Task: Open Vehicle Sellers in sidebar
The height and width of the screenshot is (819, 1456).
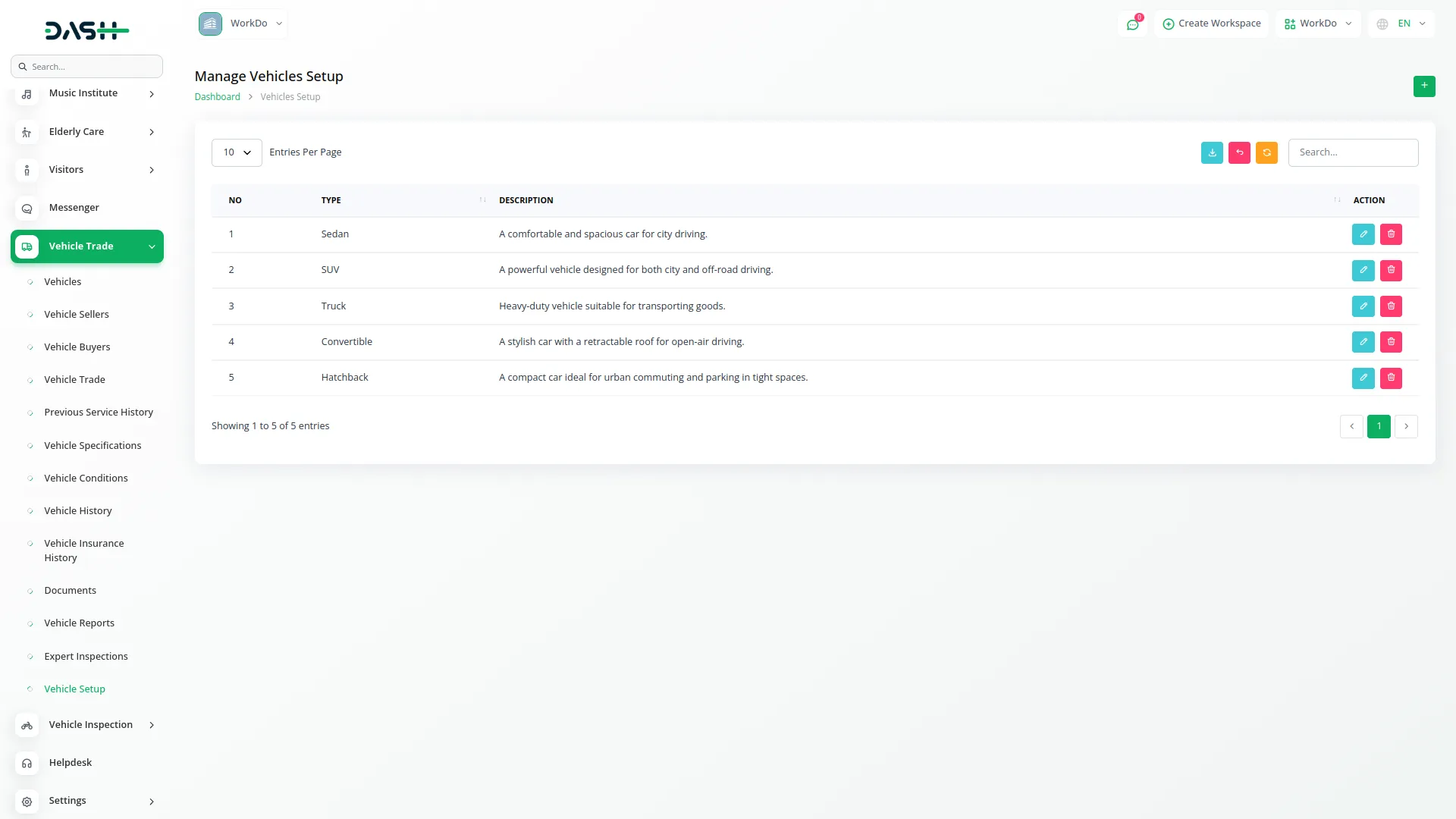Action: point(76,314)
